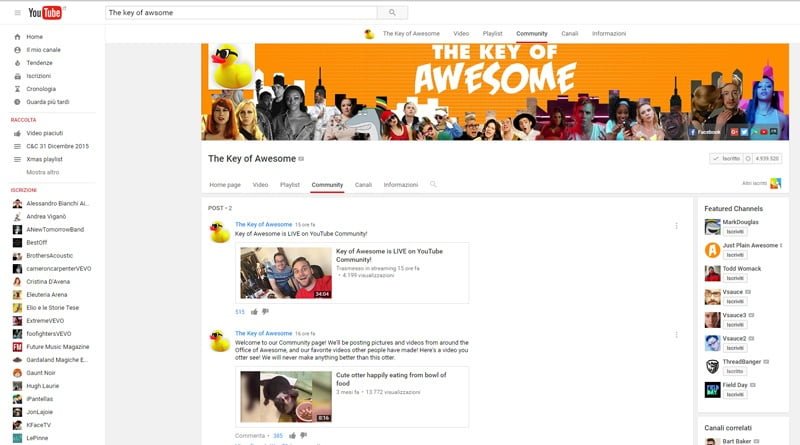Image resolution: width=800 pixels, height=445 pixels.
Task: Open Bart Baker related channel
Action: click(x=737, y=441)
